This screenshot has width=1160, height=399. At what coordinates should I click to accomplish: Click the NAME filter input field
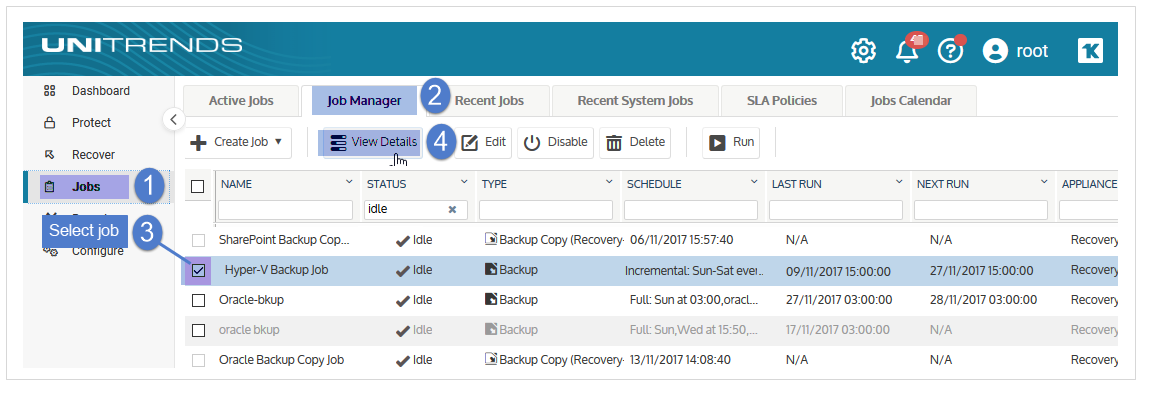coord(286,210)
